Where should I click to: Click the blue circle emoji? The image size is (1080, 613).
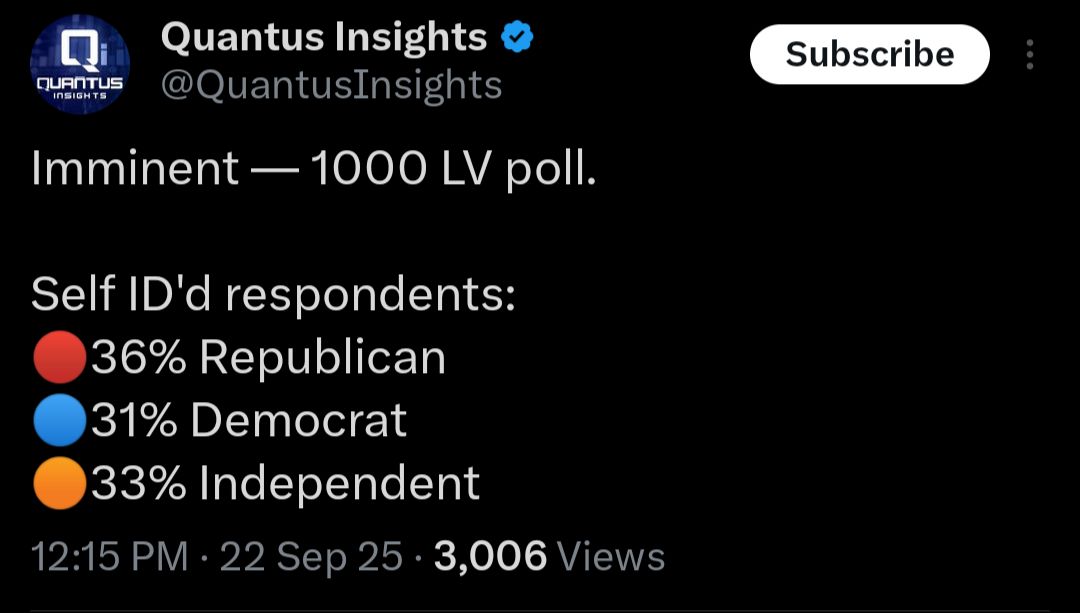tap(59, 420)
